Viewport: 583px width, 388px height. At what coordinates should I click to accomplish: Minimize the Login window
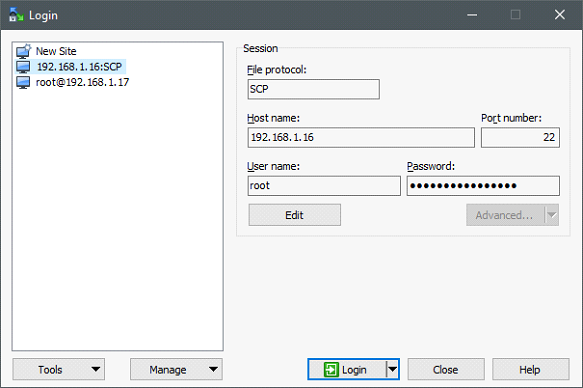coord(472,15)
